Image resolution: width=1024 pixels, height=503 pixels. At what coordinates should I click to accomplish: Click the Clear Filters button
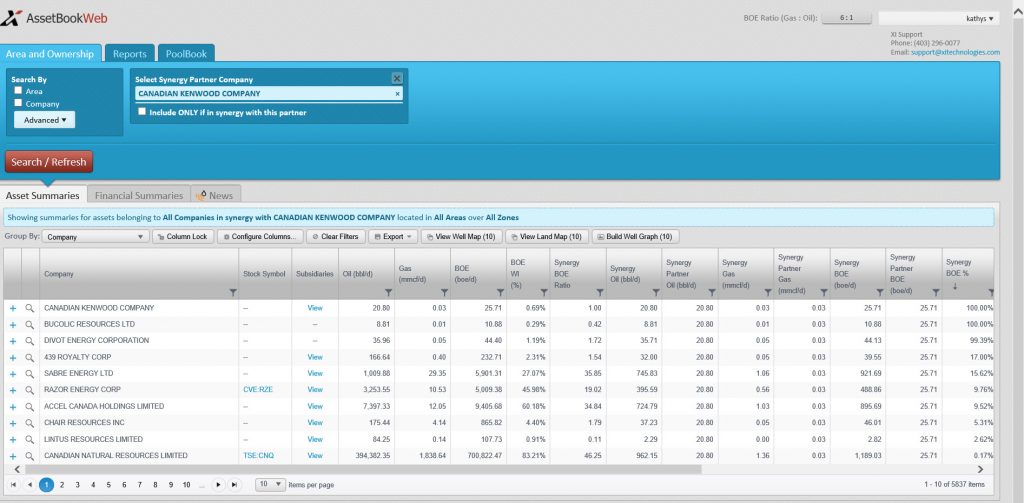335,237
